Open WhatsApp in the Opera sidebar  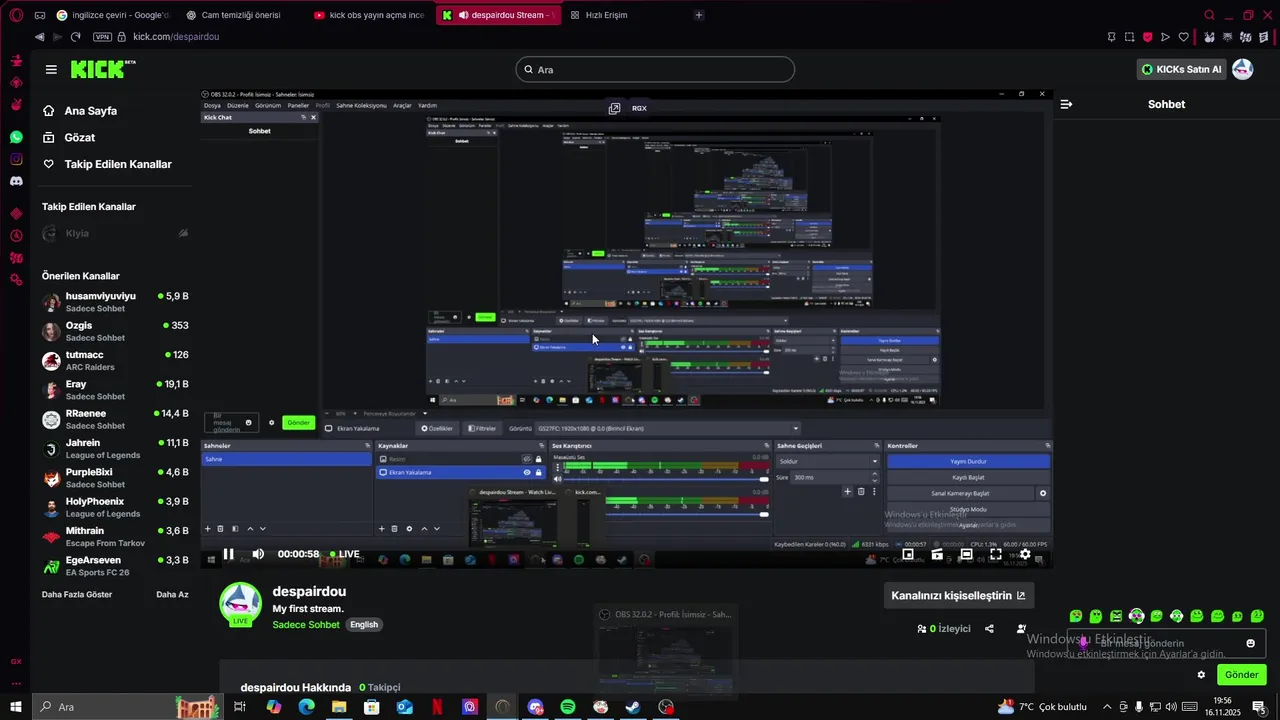[16, 137]
